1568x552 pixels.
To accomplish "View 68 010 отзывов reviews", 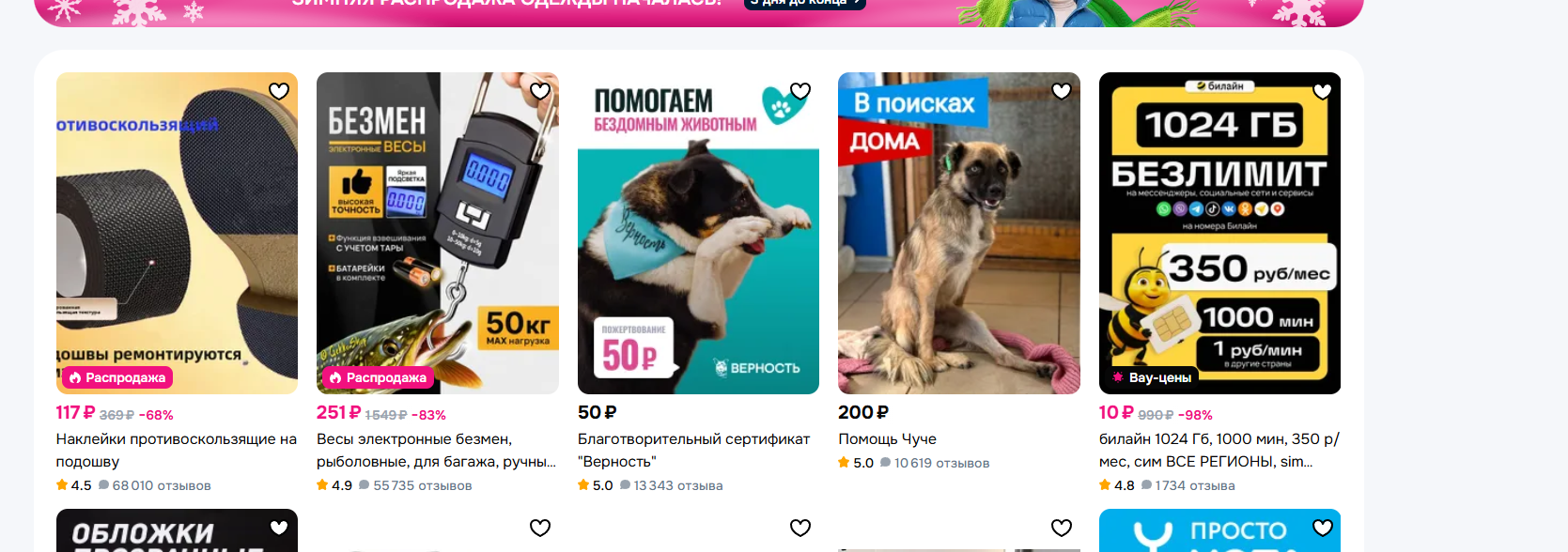I will click(x=162, y=485).
